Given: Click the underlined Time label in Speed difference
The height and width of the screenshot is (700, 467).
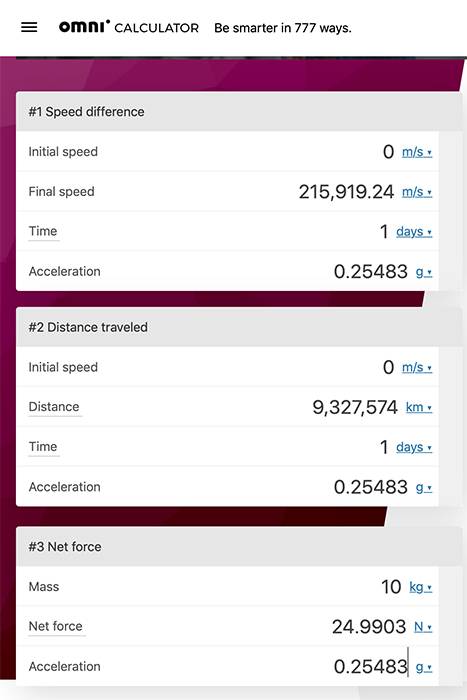Looking at the screenshot, I should point(43,231).
